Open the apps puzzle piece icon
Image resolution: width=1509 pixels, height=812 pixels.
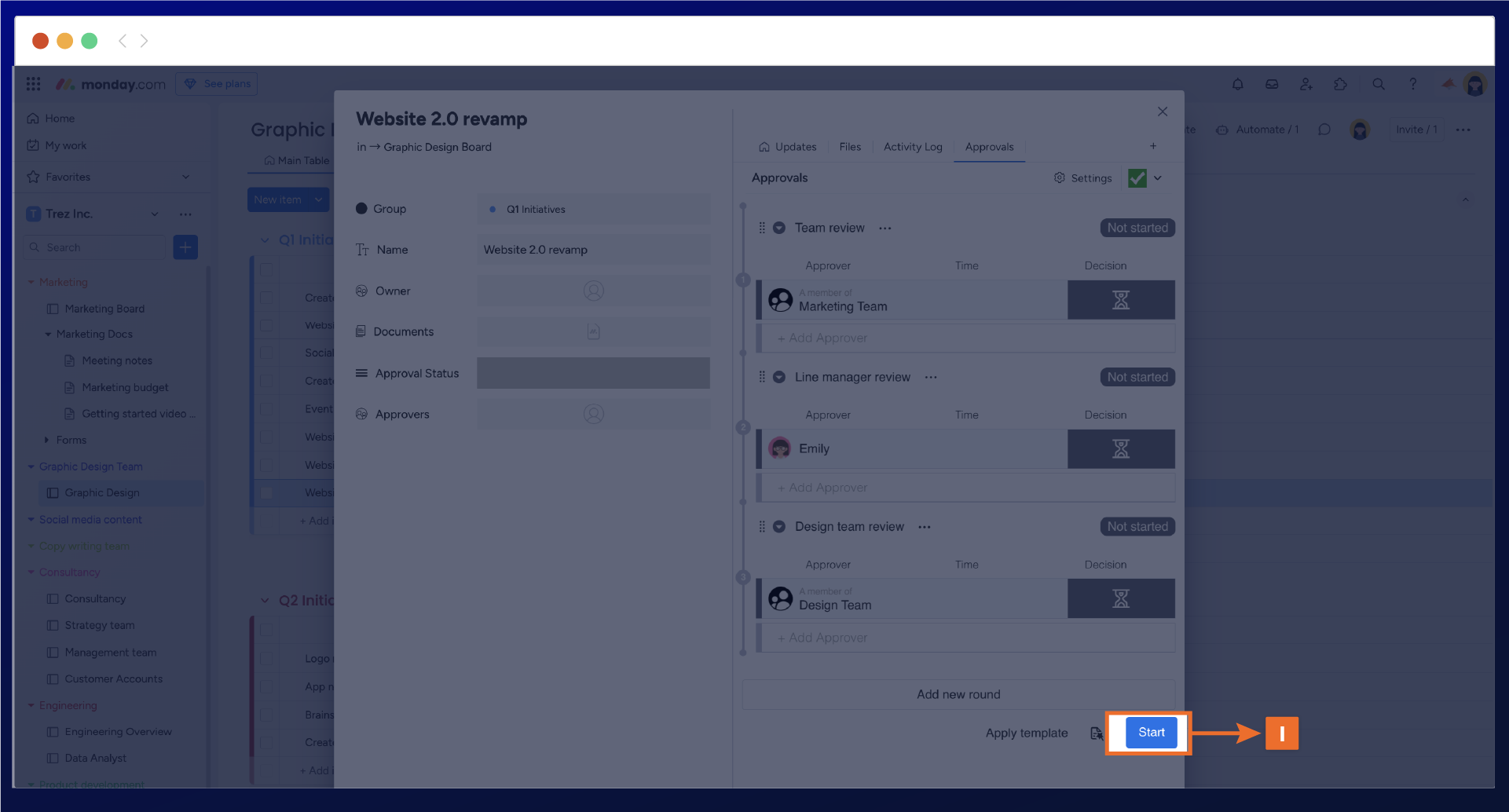click(x=1340, y=84)
